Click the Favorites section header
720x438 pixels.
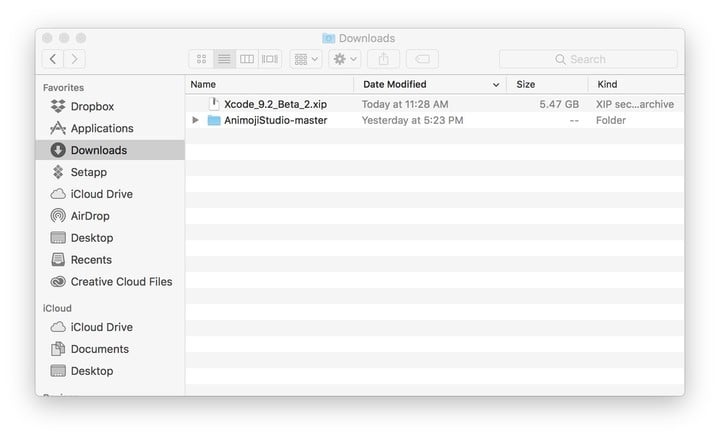pyautogui.click(x=63, y=88)
